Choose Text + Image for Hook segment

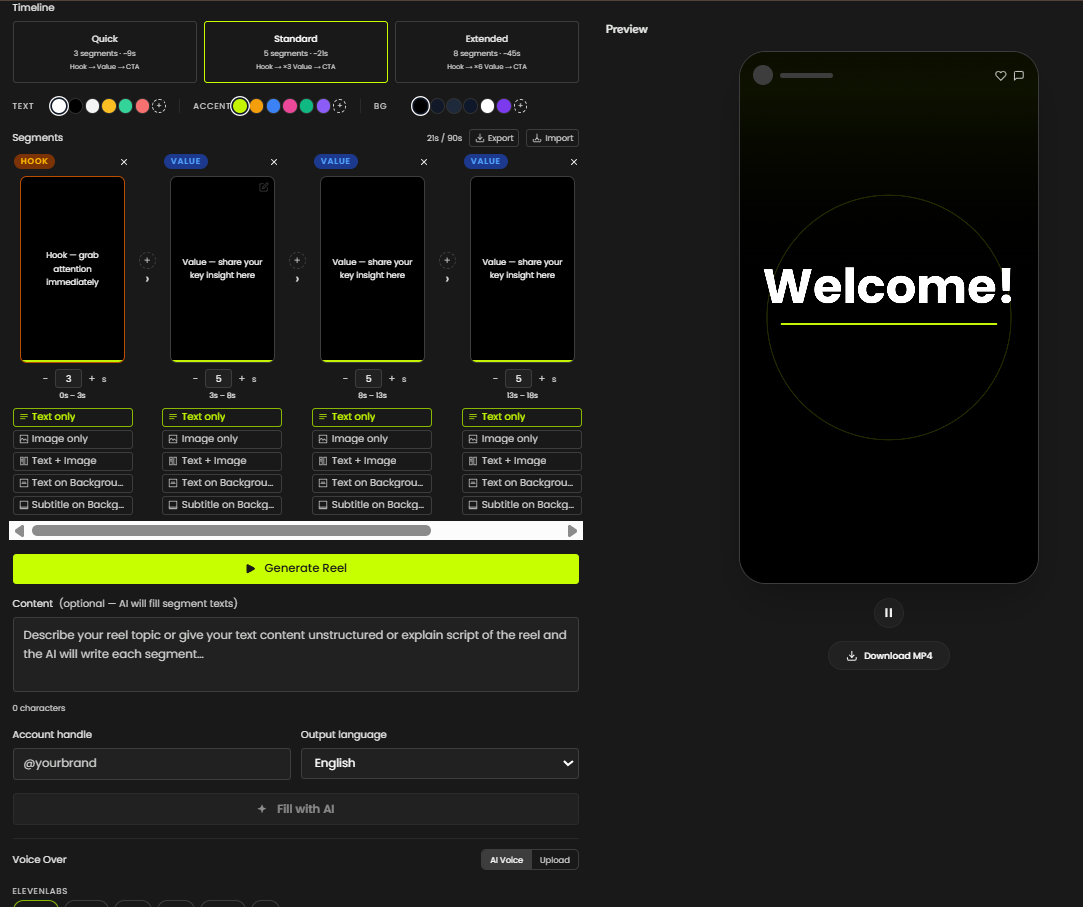point(73,461)
